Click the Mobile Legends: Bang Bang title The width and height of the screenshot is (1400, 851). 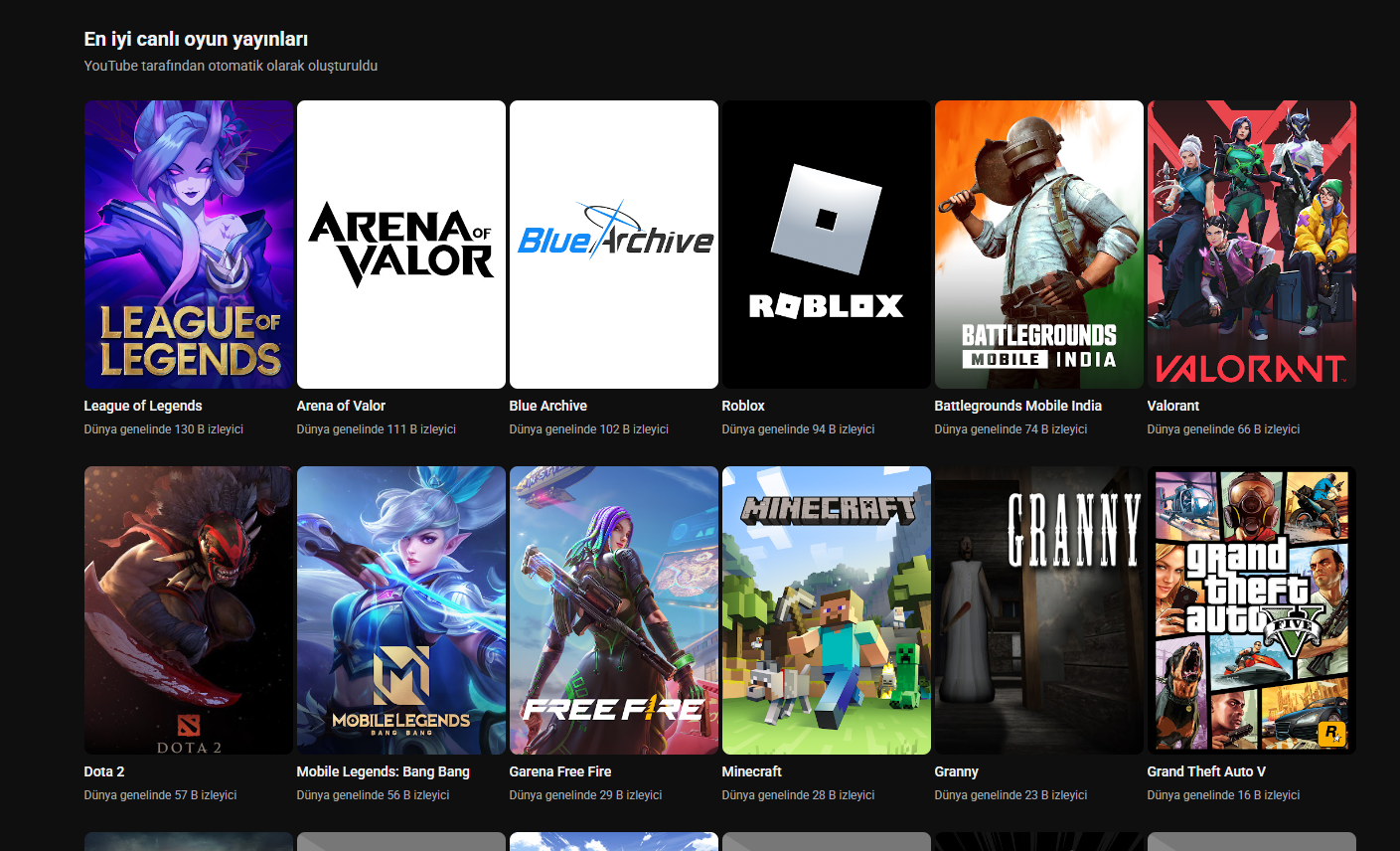point(384,771)
